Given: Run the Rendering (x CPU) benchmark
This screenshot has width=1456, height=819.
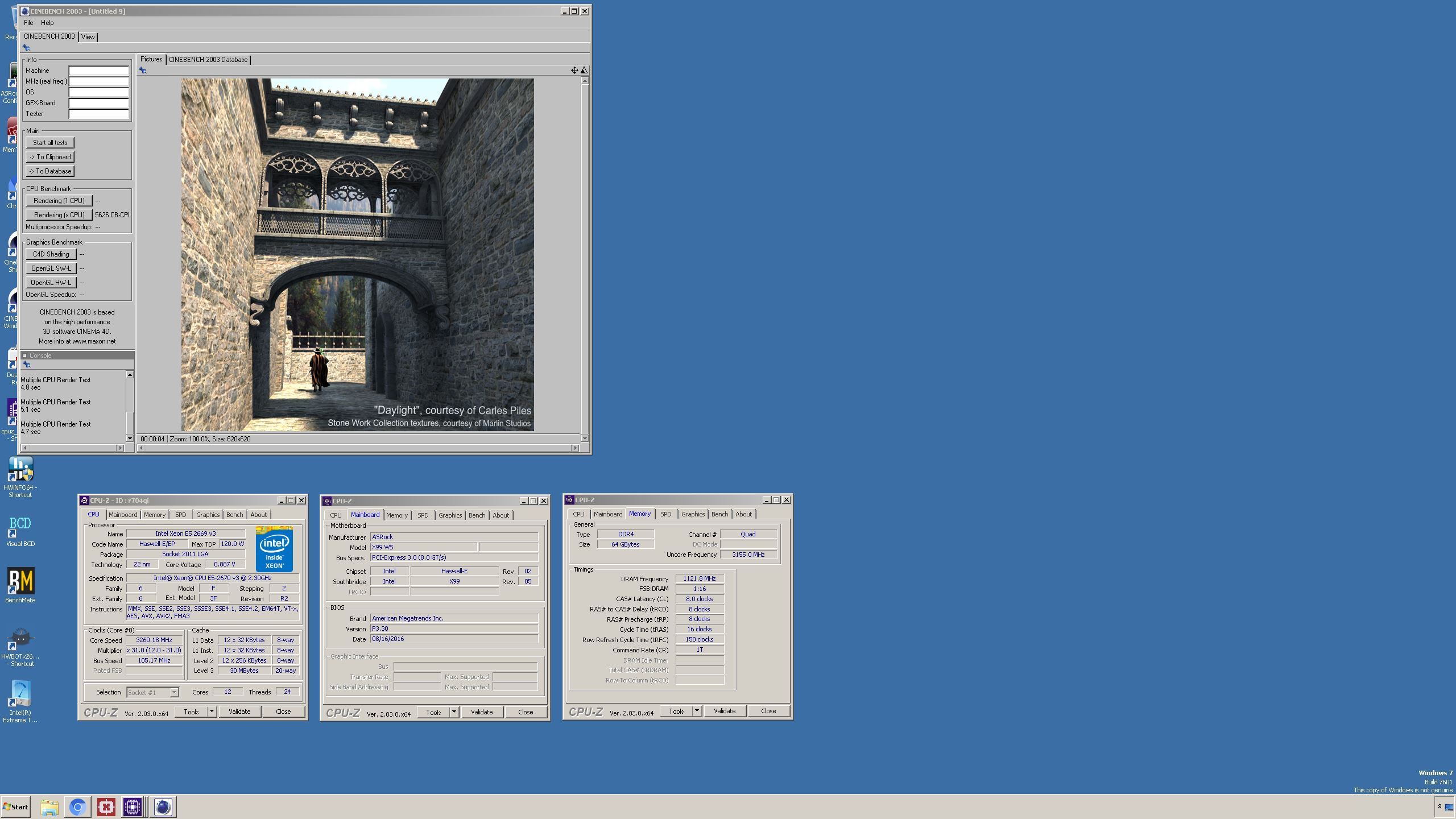Looking at the screenshot, I should point(59,215).
